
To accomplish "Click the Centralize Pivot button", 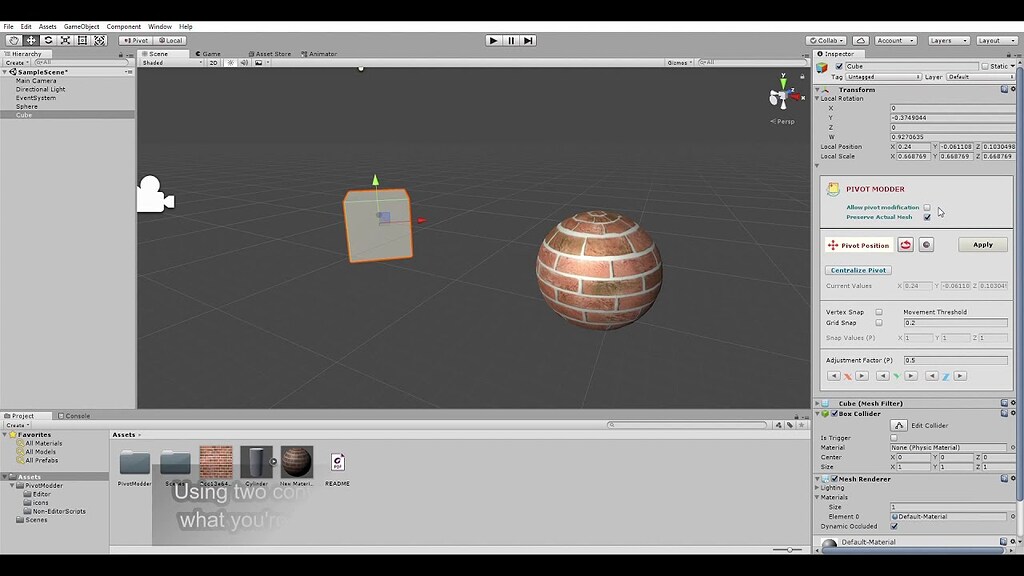I will (859, 269).
